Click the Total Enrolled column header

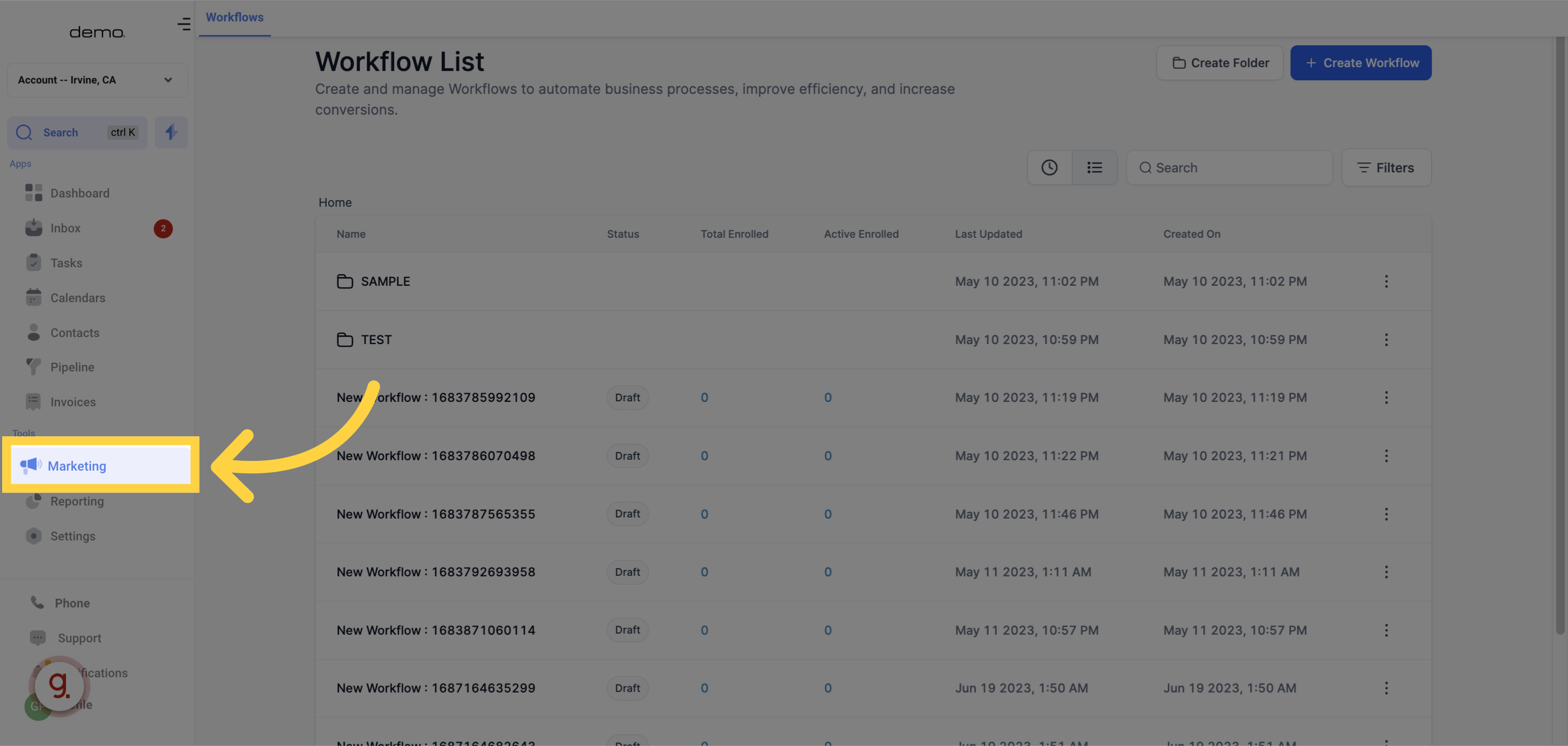734,234
